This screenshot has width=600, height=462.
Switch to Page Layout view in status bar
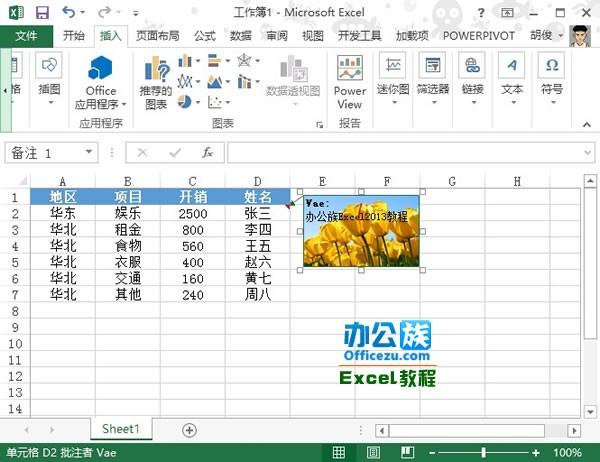click(373, 452)
